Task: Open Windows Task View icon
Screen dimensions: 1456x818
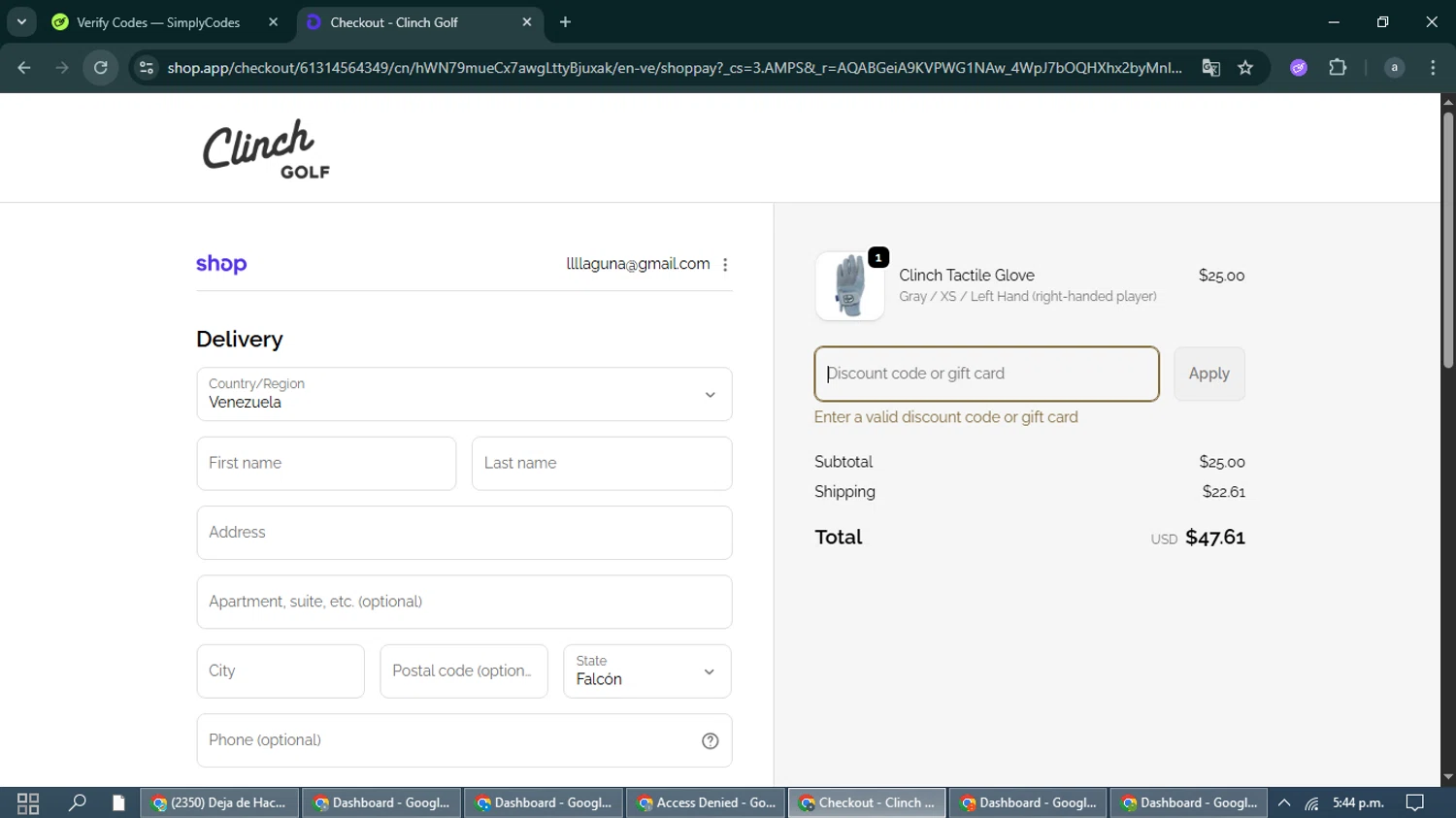Action: pos(28,802)
